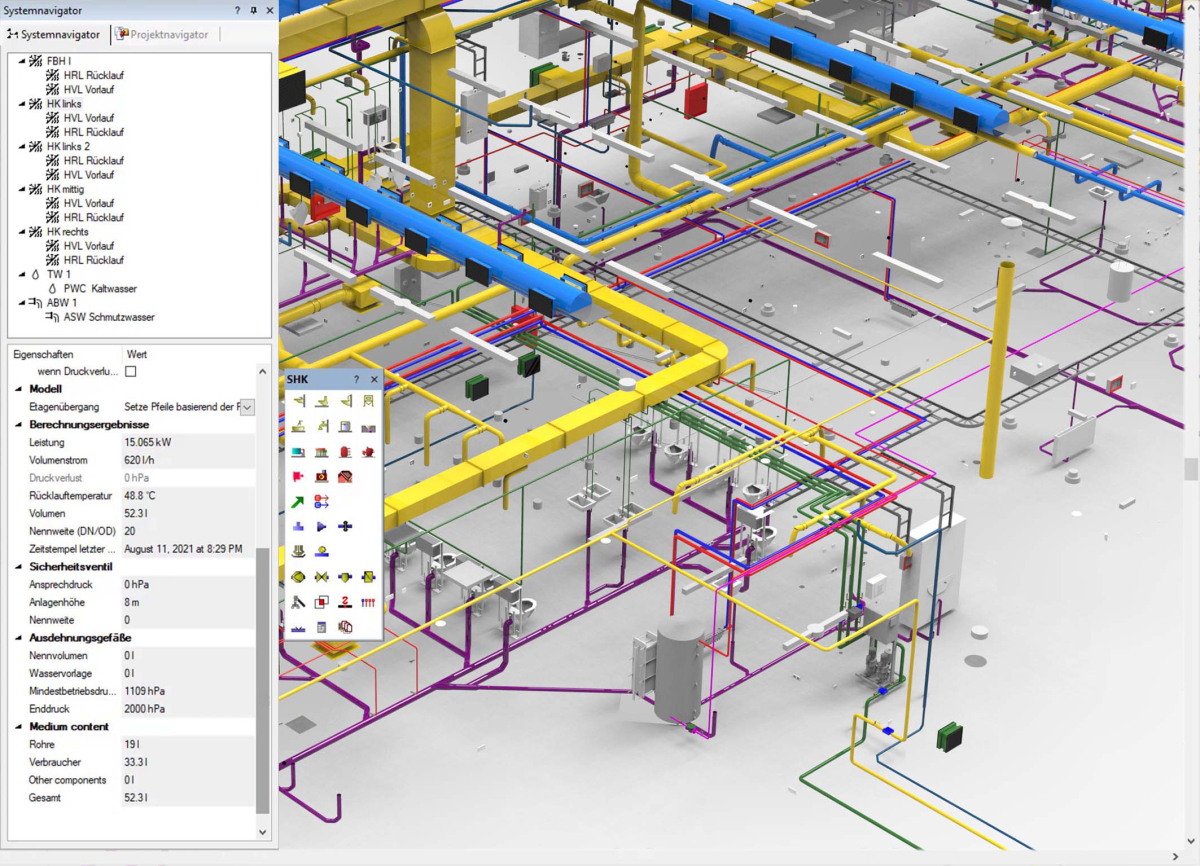Click the green arrow icon in SHK palette

point(298,502)
